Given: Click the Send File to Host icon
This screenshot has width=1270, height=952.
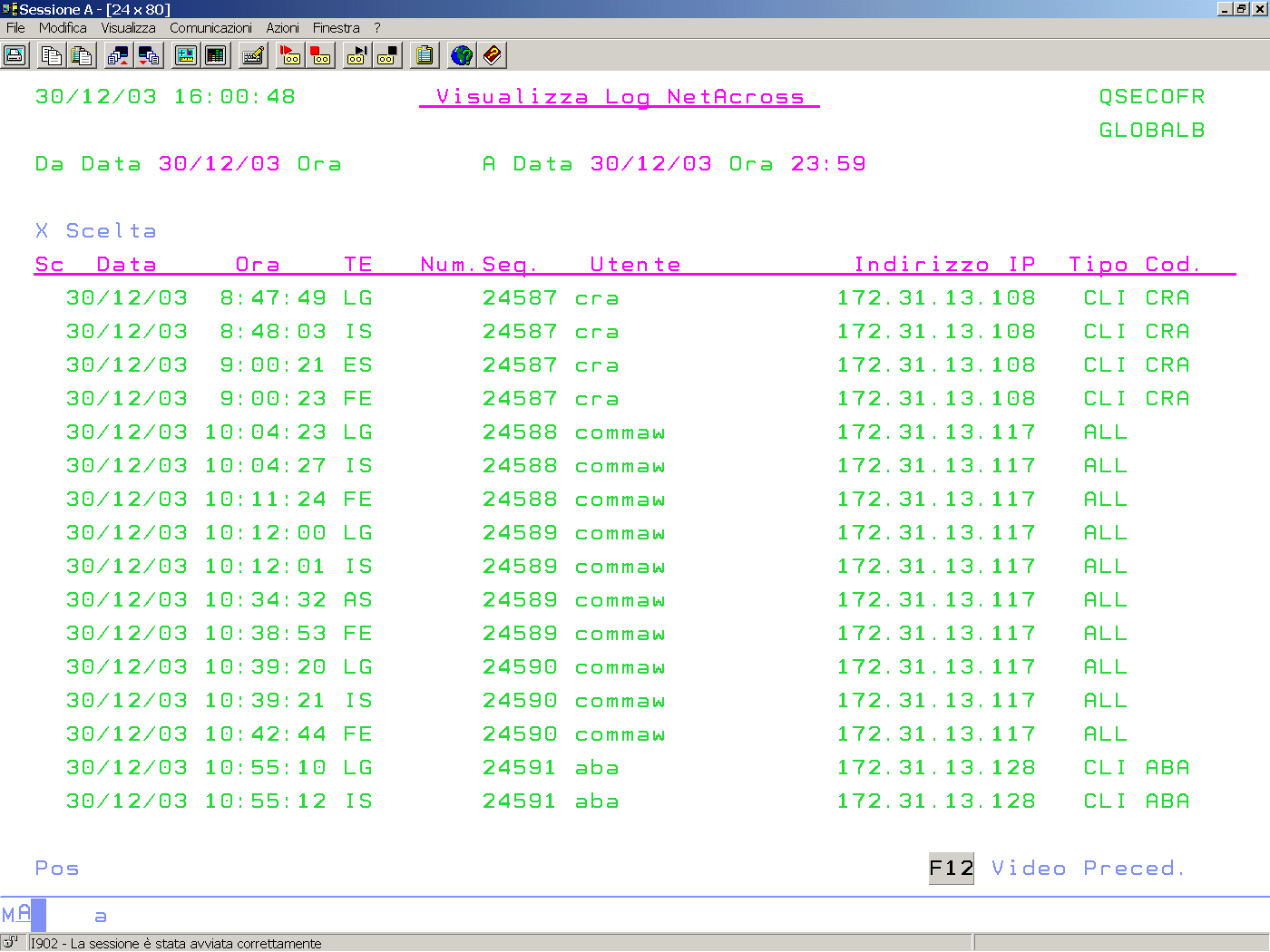Looking at the screenshot, I should pyautogui.click(x=119, y=55).
